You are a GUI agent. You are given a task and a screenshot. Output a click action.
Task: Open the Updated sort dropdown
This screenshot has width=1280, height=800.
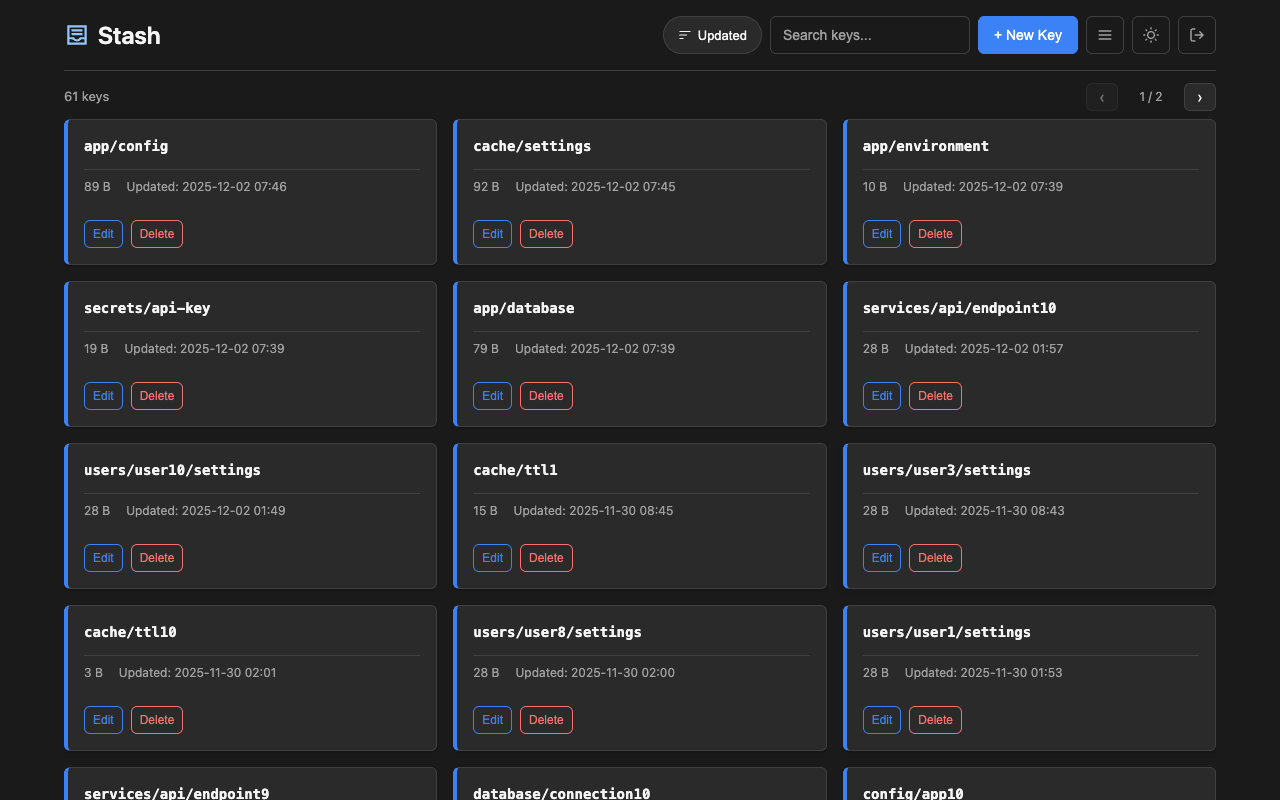[x=712, y=35]
